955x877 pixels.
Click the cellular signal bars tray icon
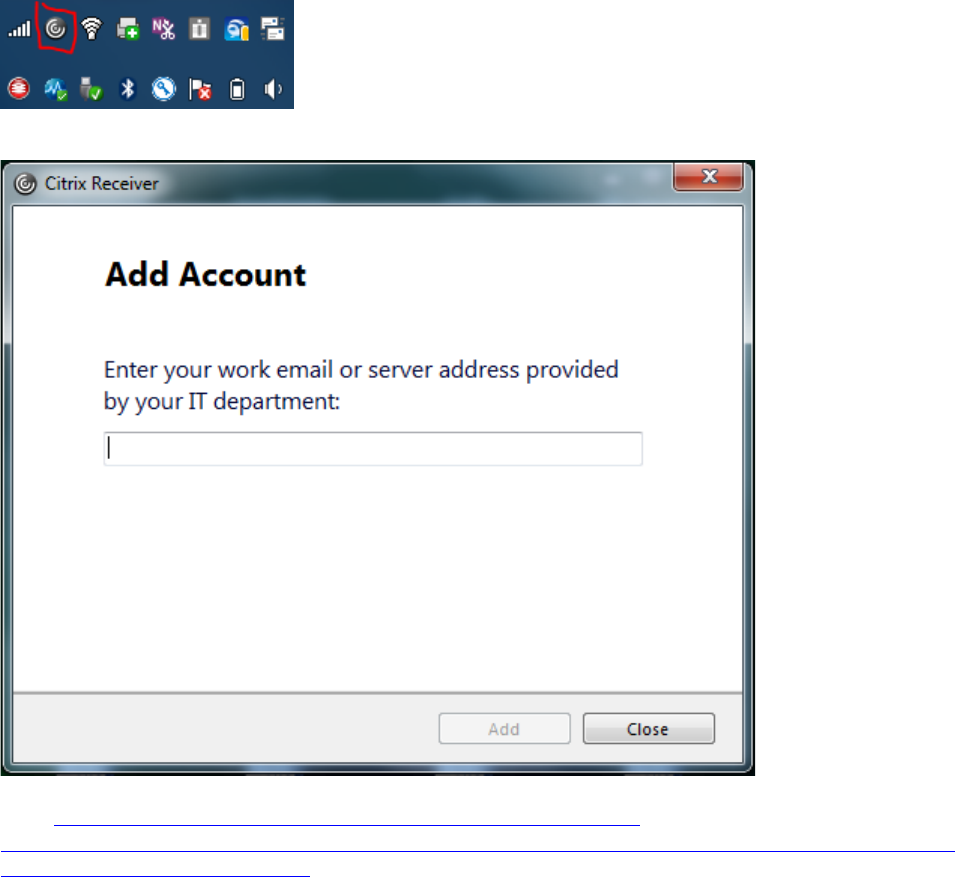click(x=19, y=29)
